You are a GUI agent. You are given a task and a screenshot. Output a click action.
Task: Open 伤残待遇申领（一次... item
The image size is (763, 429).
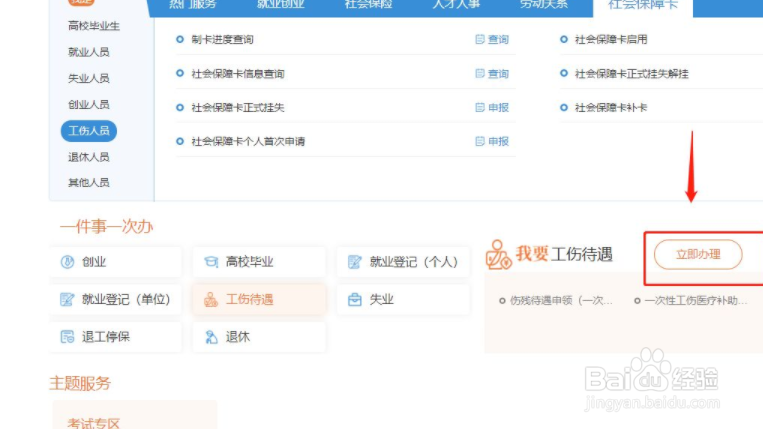561,301
